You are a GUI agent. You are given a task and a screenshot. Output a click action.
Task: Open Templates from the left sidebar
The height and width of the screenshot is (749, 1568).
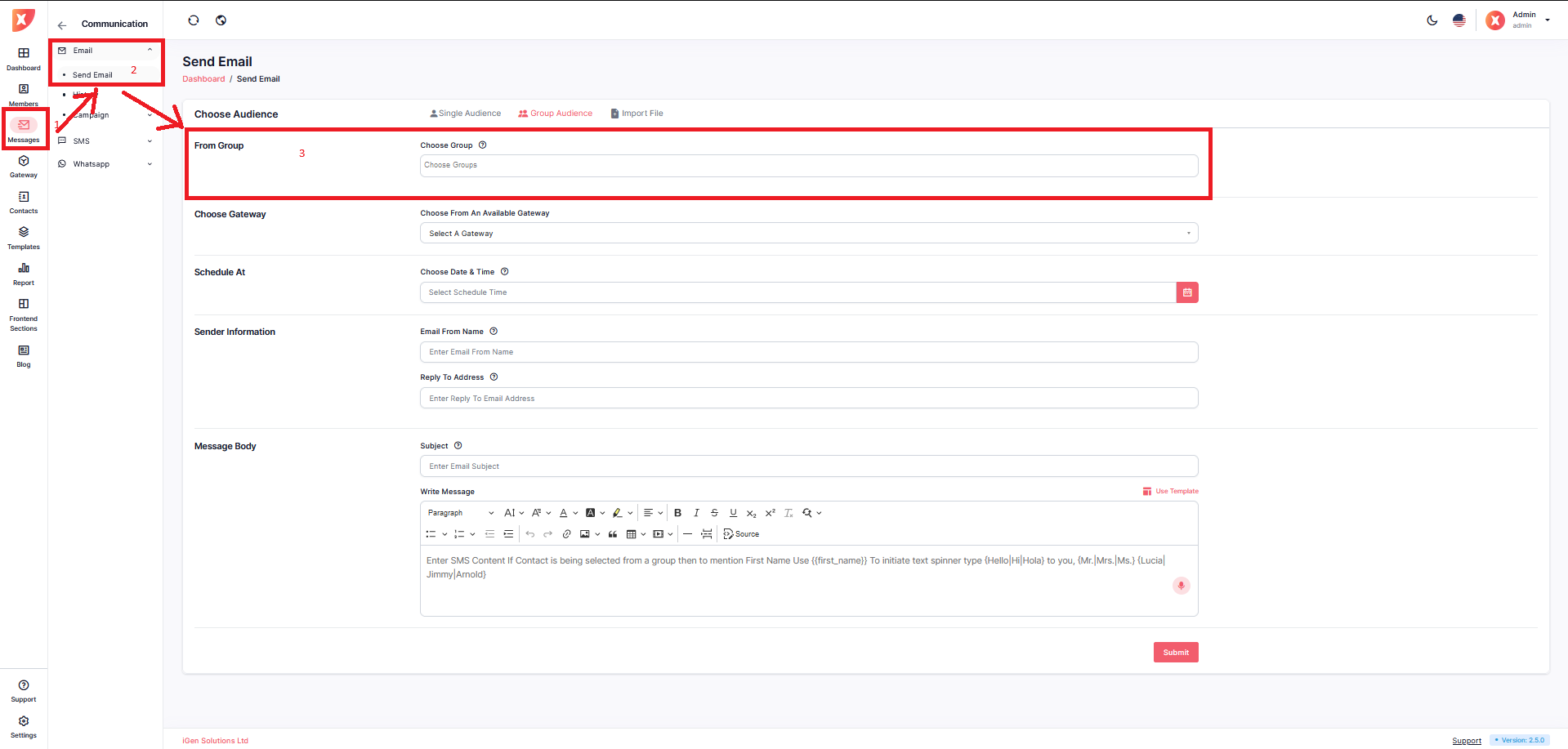click(x=24, y=238)
